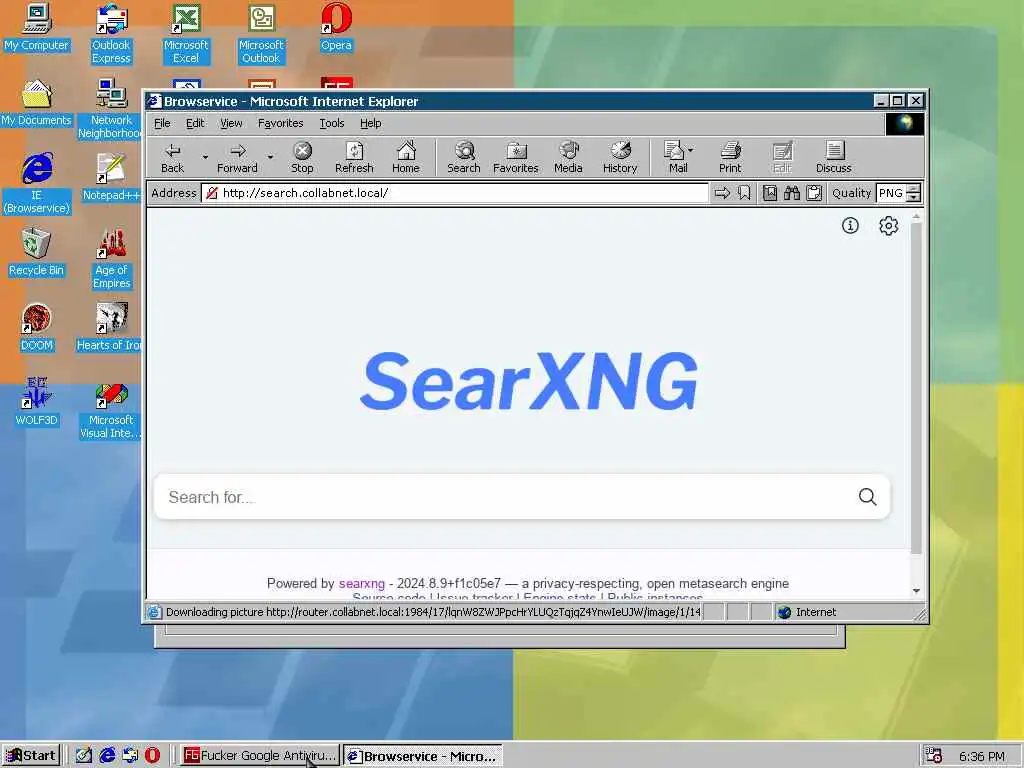This screenshot has height=768, width=1024.
Task: Open the Media toolbar pane
Action: click(568, 157)
